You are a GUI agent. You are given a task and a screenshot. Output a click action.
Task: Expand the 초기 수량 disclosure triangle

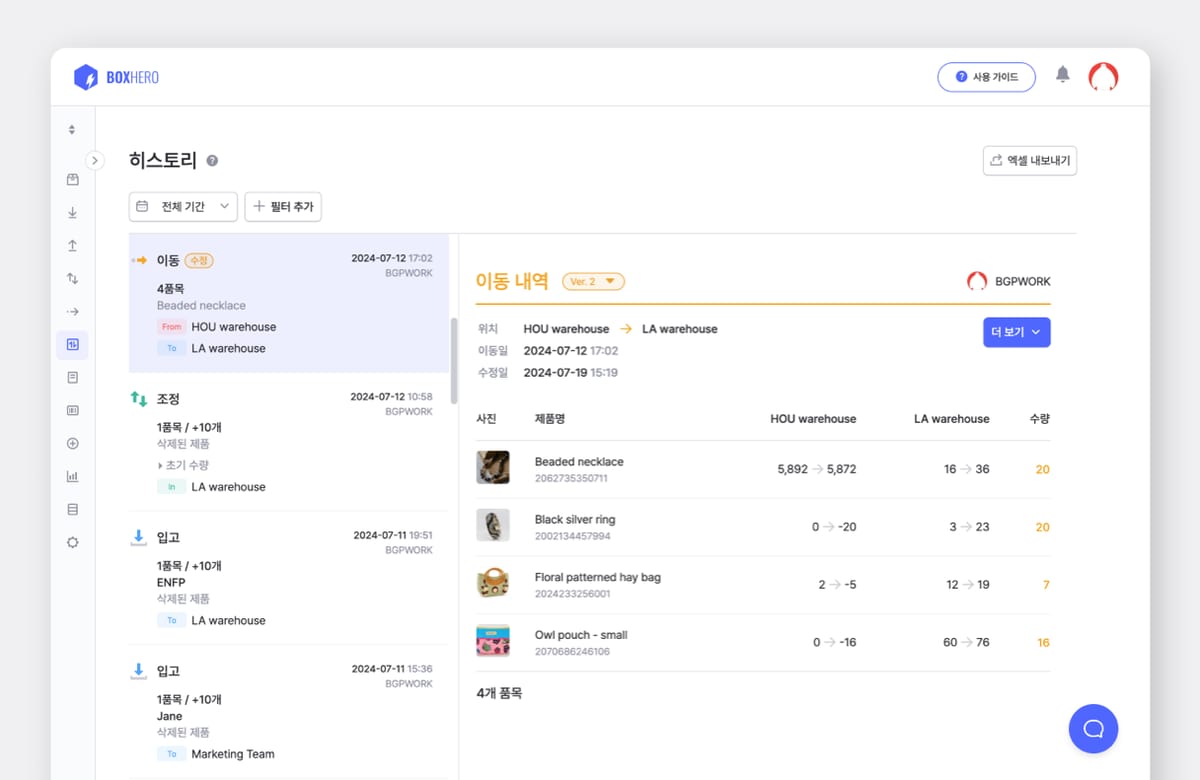(161, 466)
